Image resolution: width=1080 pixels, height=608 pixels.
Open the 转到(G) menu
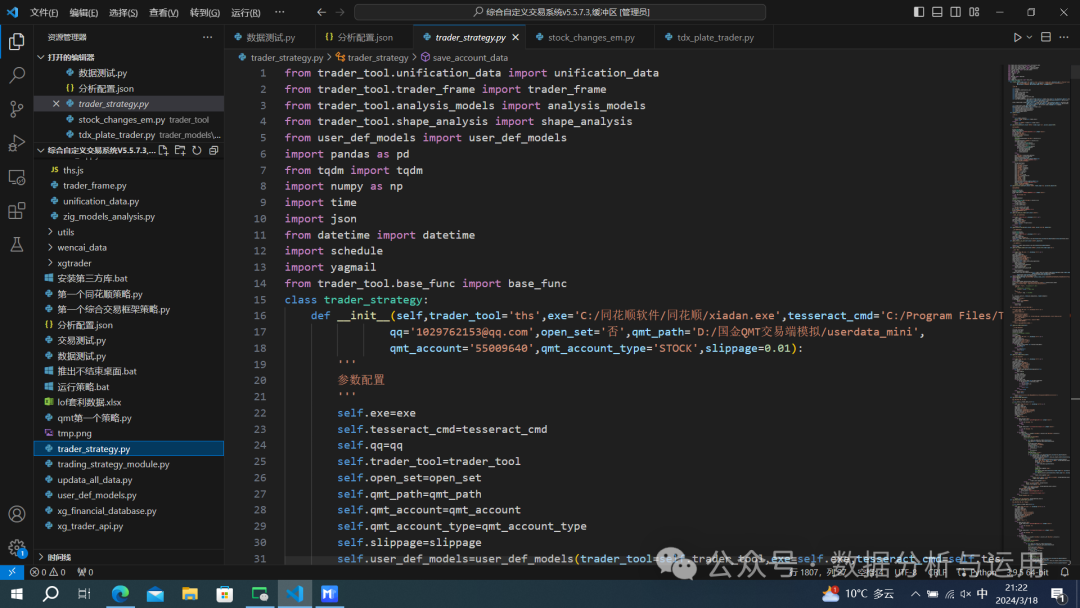pyautogui.click(x=205, y=12)
